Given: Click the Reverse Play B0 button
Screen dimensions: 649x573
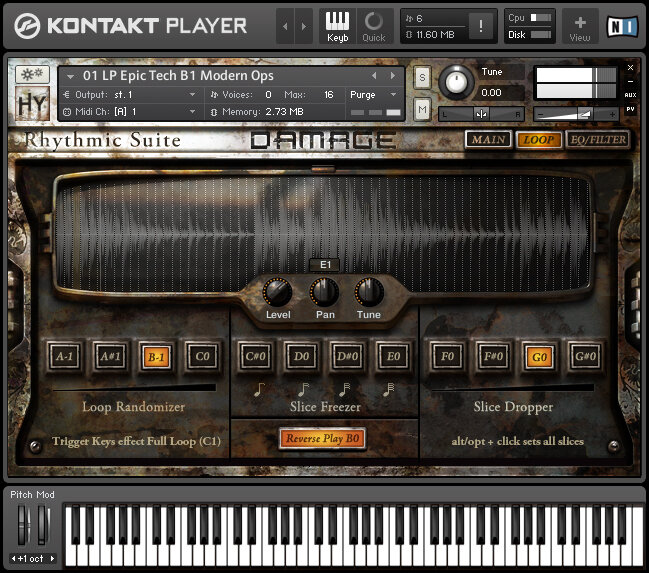Looking at the screenshot, I should pos(323,438).
